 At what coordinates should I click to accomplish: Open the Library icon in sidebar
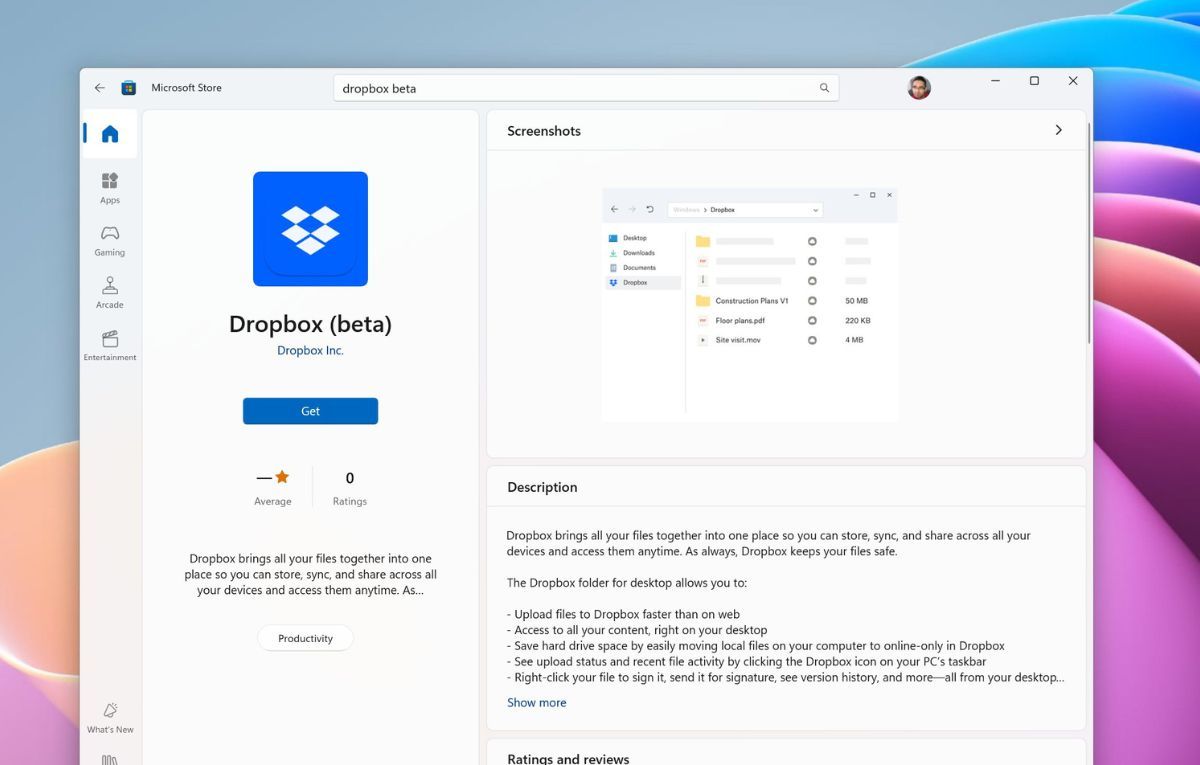pyautogui.click(x=110, y=759)
